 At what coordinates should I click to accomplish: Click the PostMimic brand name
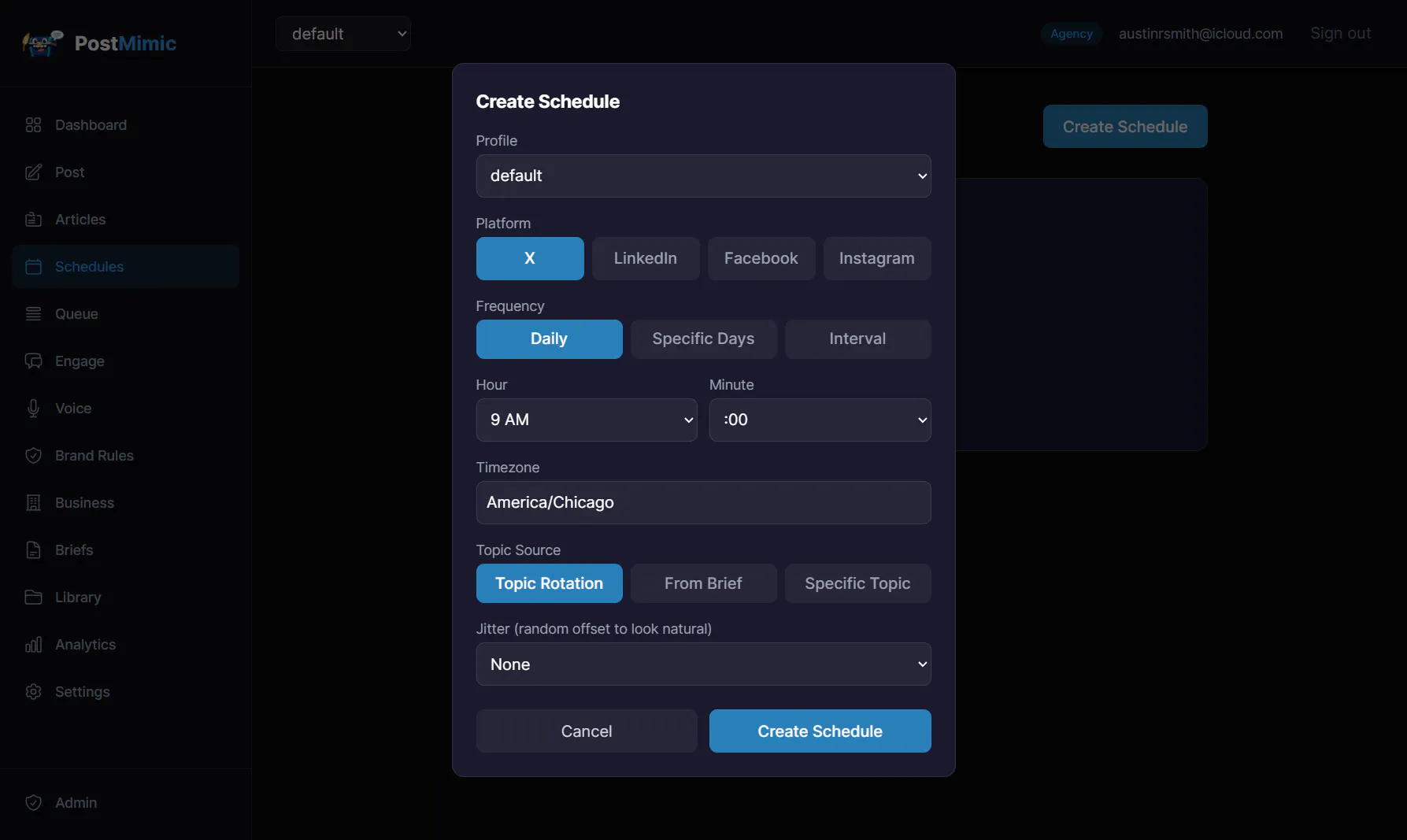click(125, 43)
